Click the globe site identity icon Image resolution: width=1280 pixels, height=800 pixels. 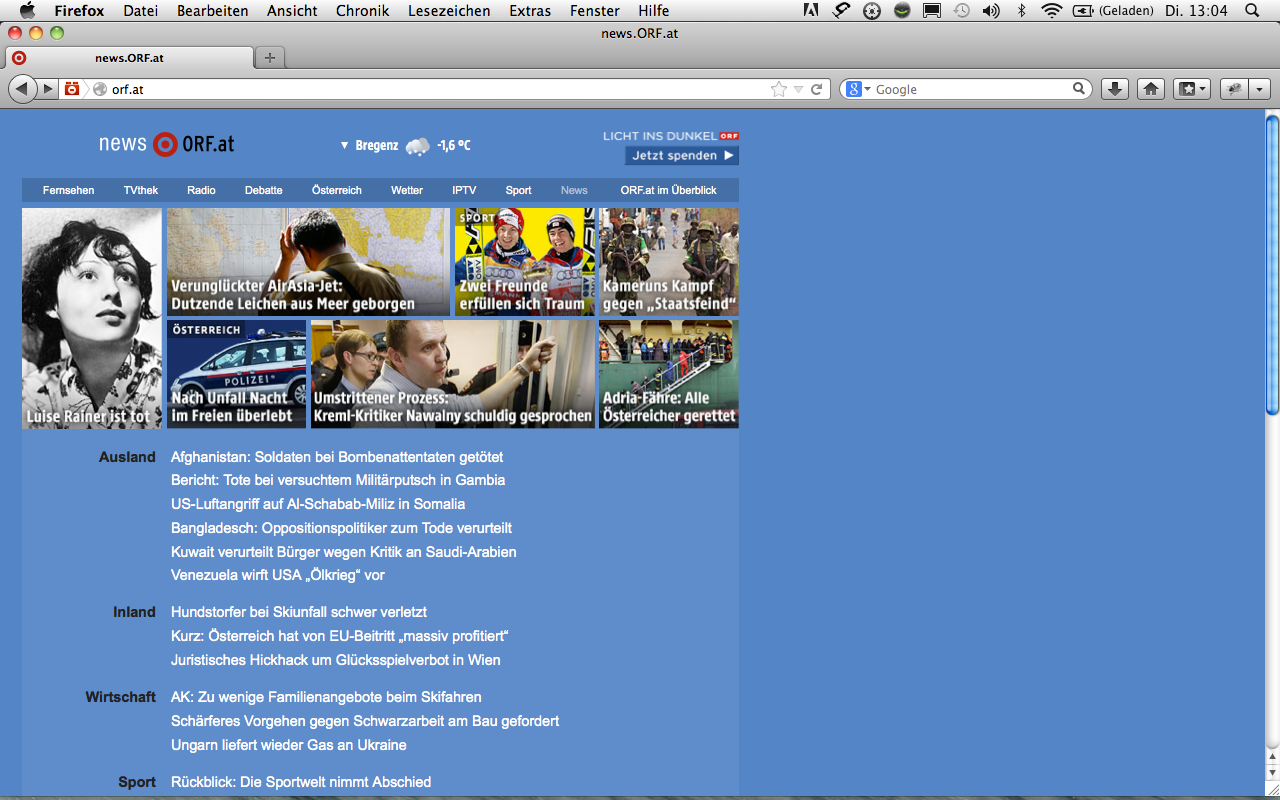point(100,89)
